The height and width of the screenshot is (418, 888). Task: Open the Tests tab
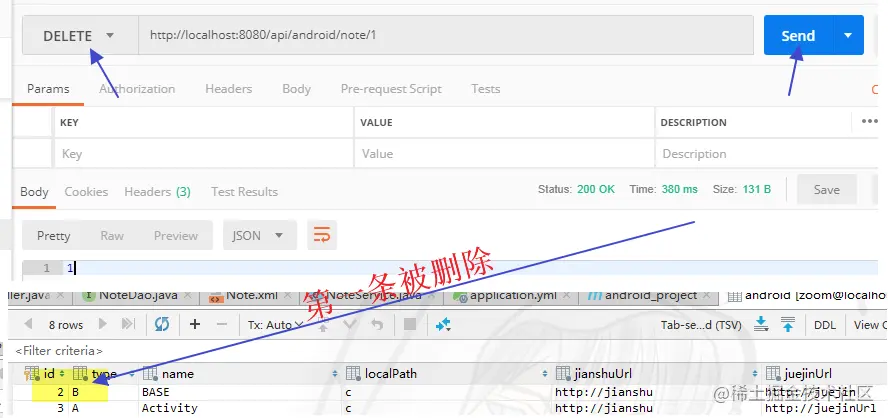(x=485, y=89)
